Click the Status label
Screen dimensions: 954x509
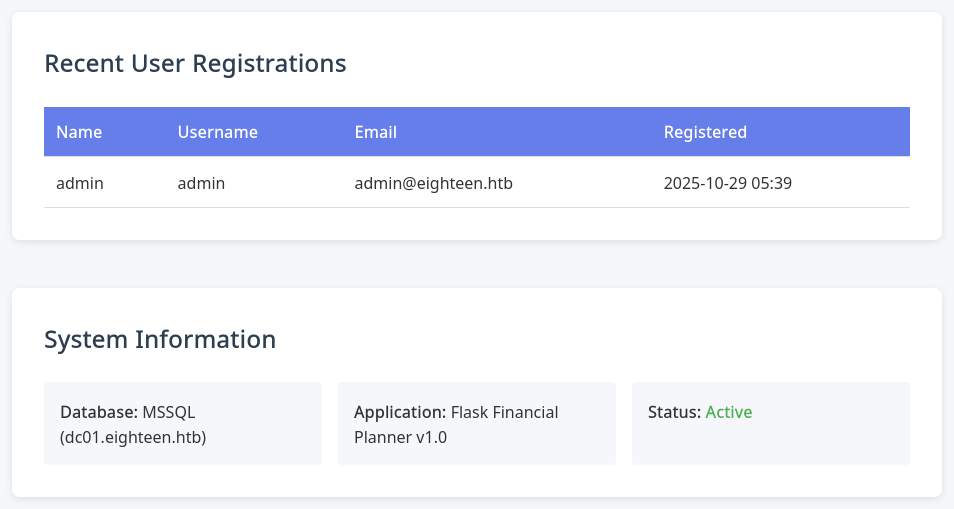[x=675, y=412]
